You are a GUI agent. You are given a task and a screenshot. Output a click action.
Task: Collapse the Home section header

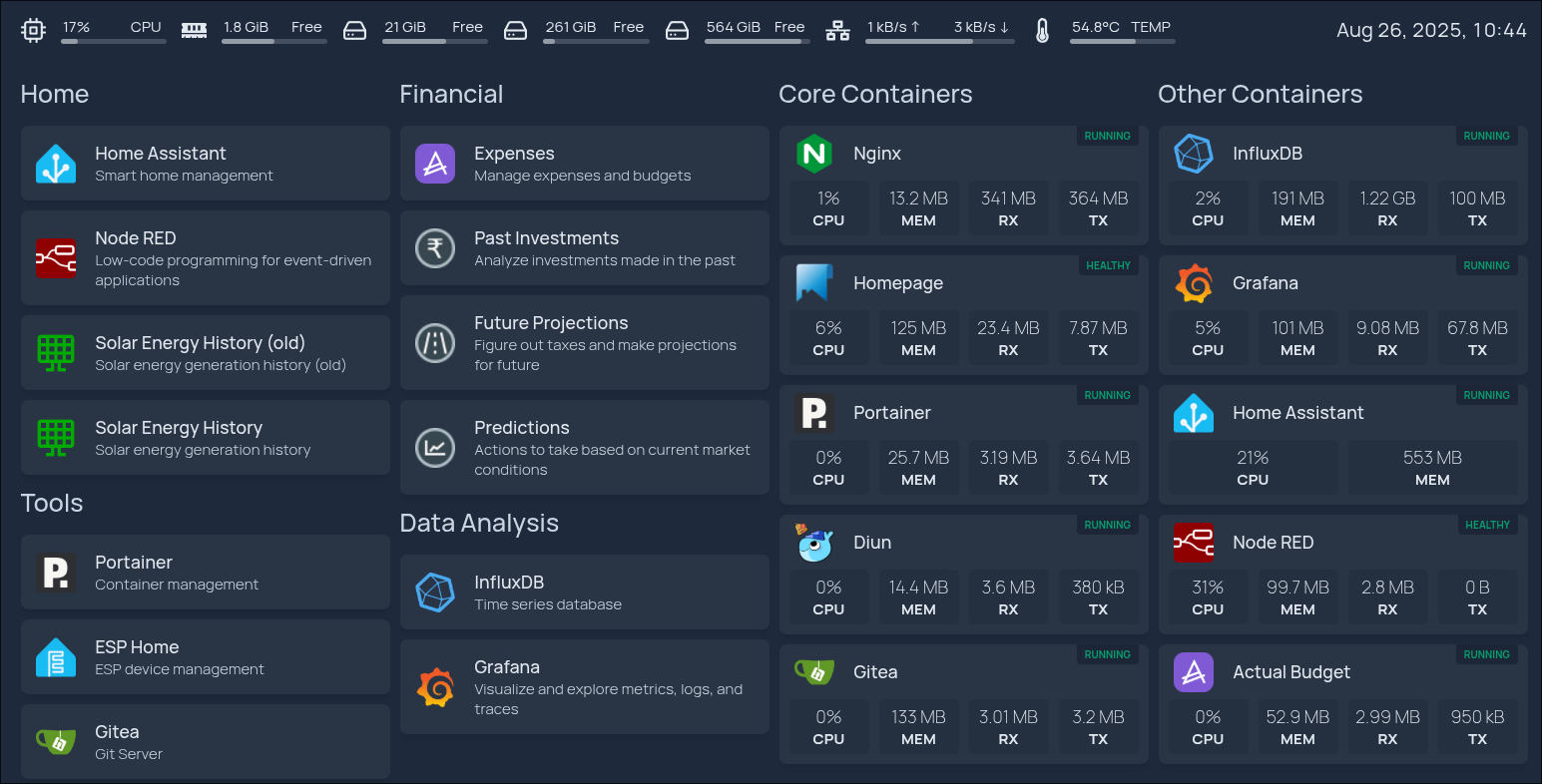pos(55,95)
